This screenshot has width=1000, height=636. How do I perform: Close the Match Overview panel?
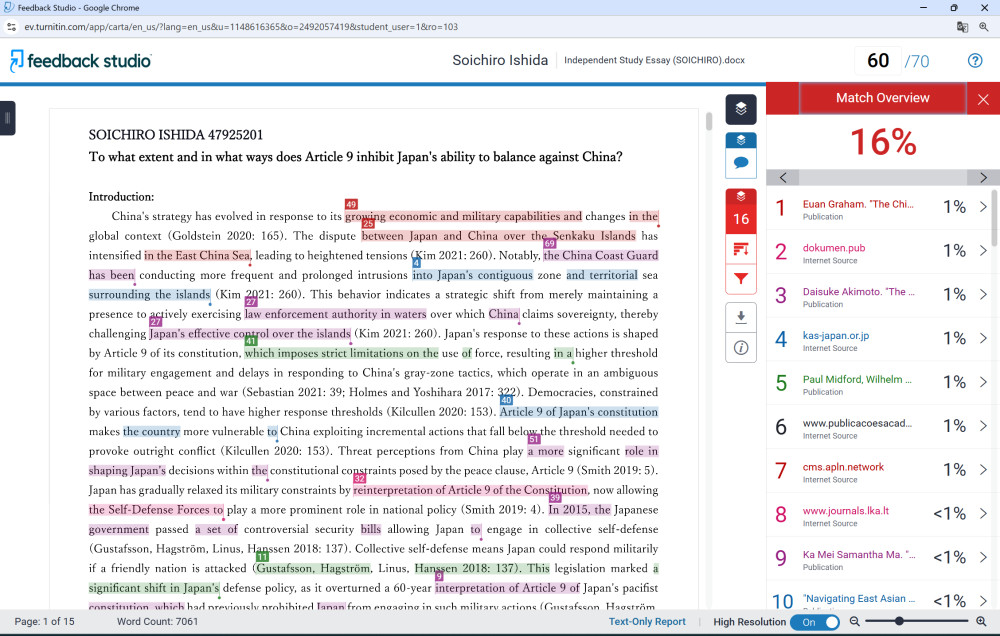(x=983, y=99)
